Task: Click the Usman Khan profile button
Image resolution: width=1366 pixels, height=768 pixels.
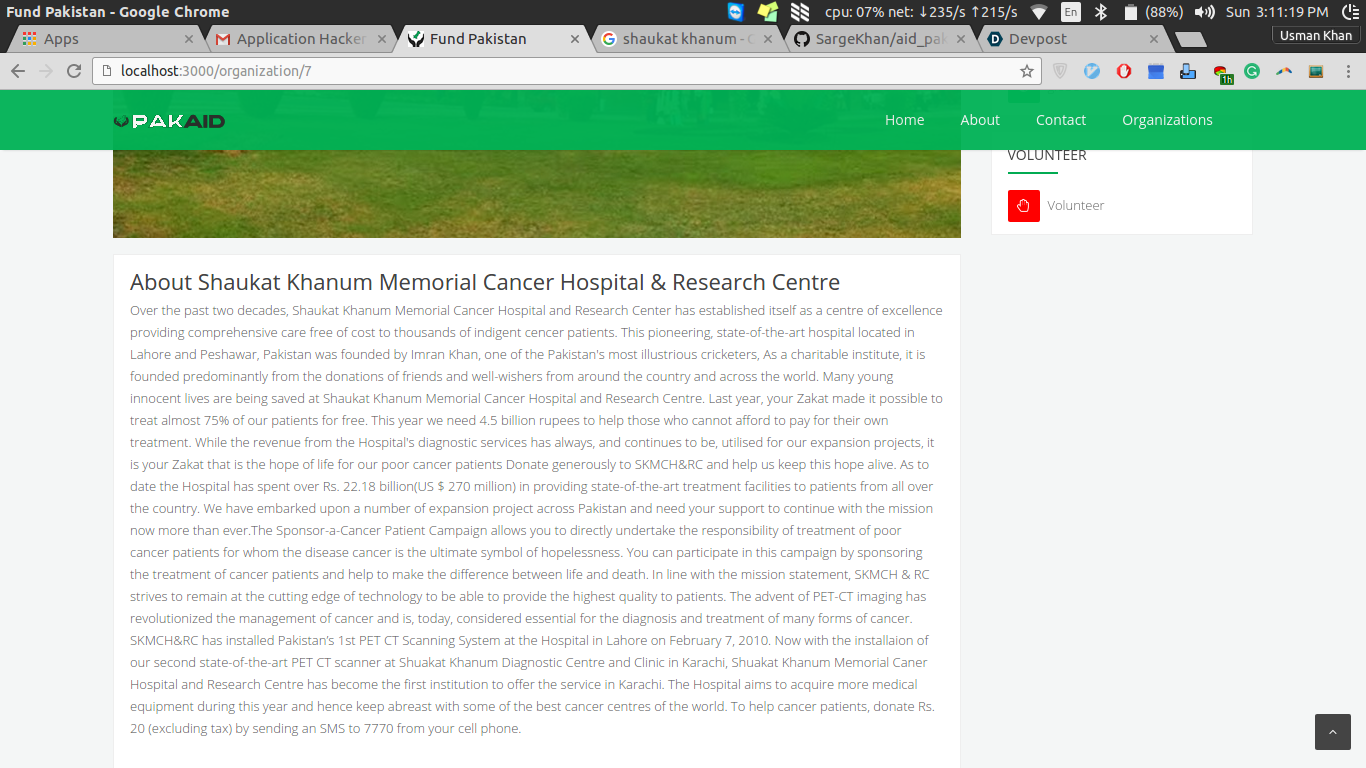Action: click(1315, 35)
